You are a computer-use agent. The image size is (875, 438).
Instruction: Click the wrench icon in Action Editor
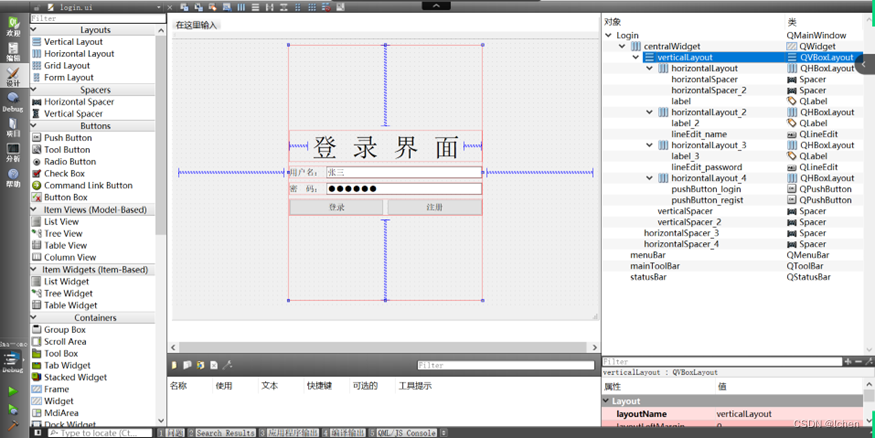click(x=227, y=365)
